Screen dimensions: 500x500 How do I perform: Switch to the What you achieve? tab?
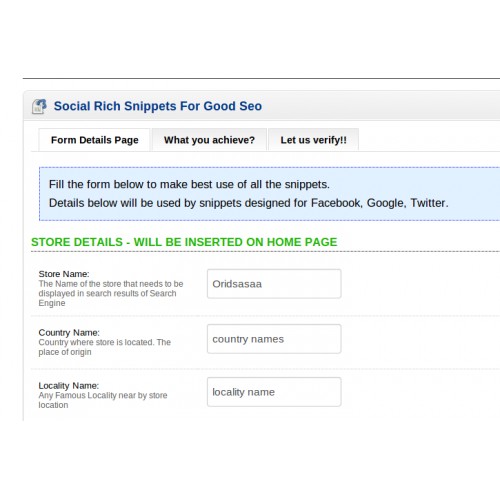[209, 140]
